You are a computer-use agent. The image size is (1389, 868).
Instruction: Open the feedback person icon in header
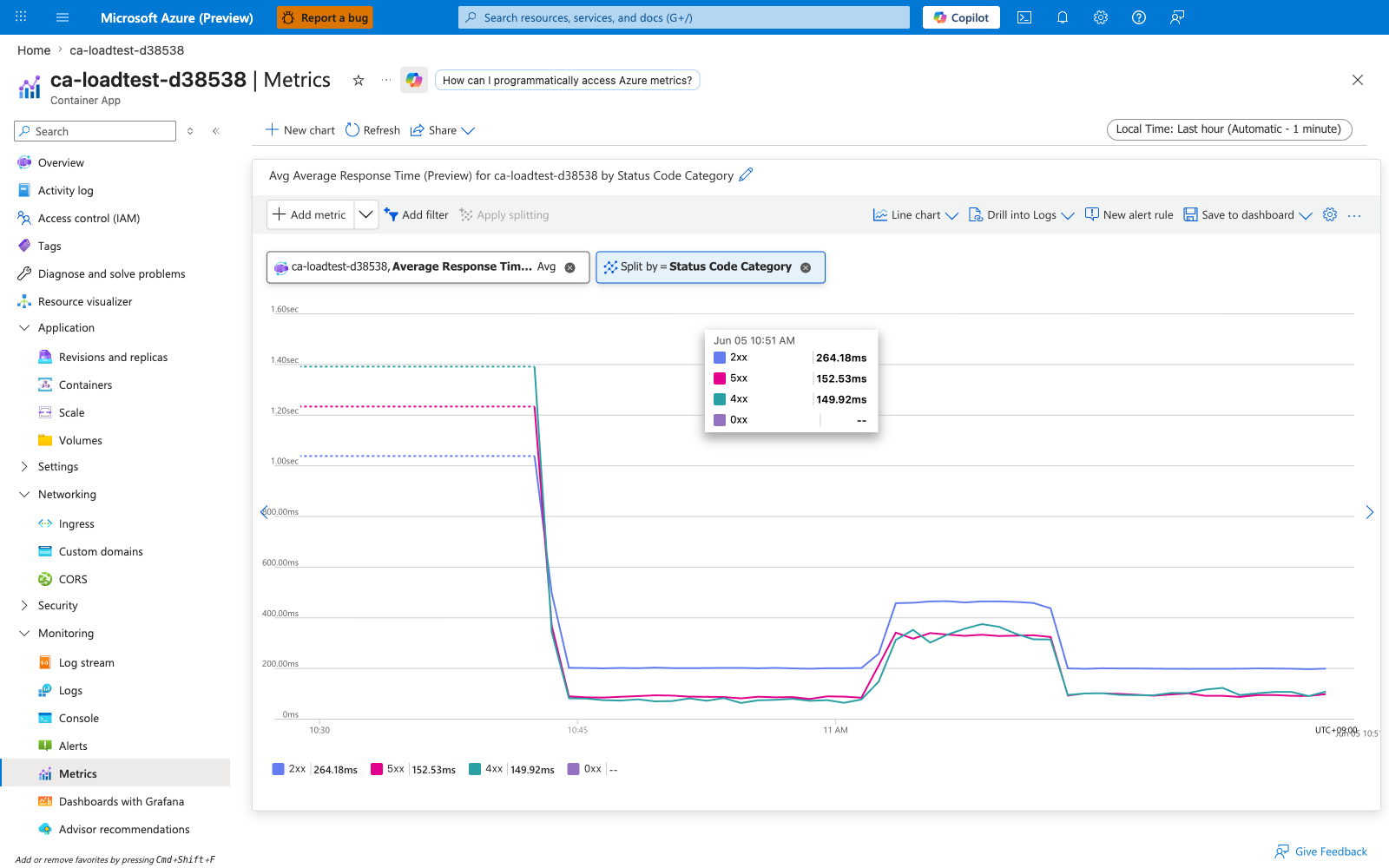1177,17
